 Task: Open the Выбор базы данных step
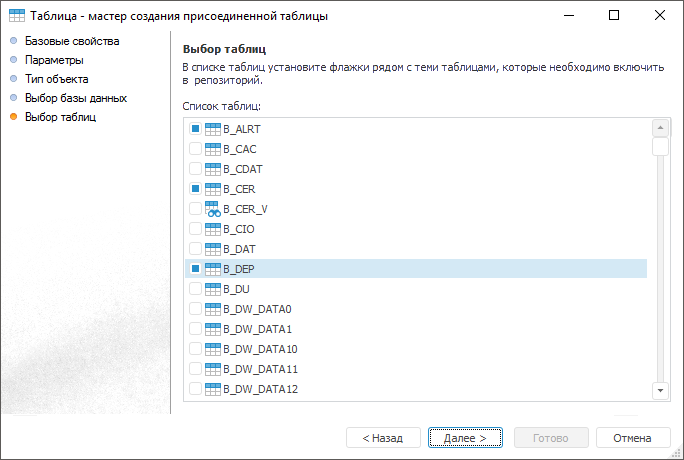(75, 98)
